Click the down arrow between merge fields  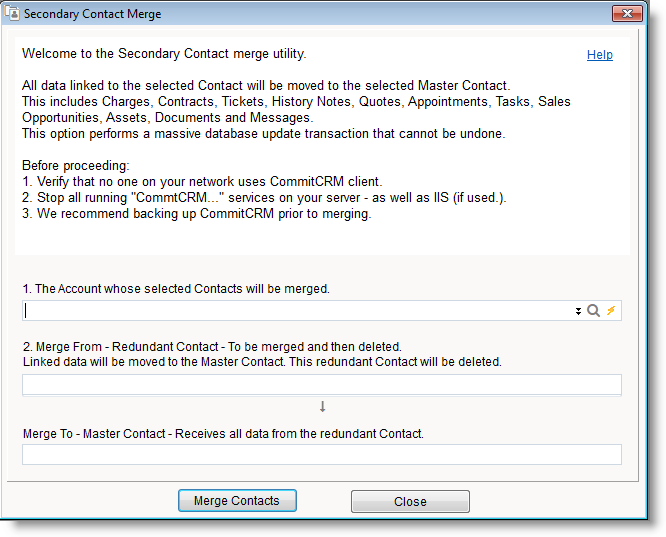pyautogui.click(x=322, y=406)
